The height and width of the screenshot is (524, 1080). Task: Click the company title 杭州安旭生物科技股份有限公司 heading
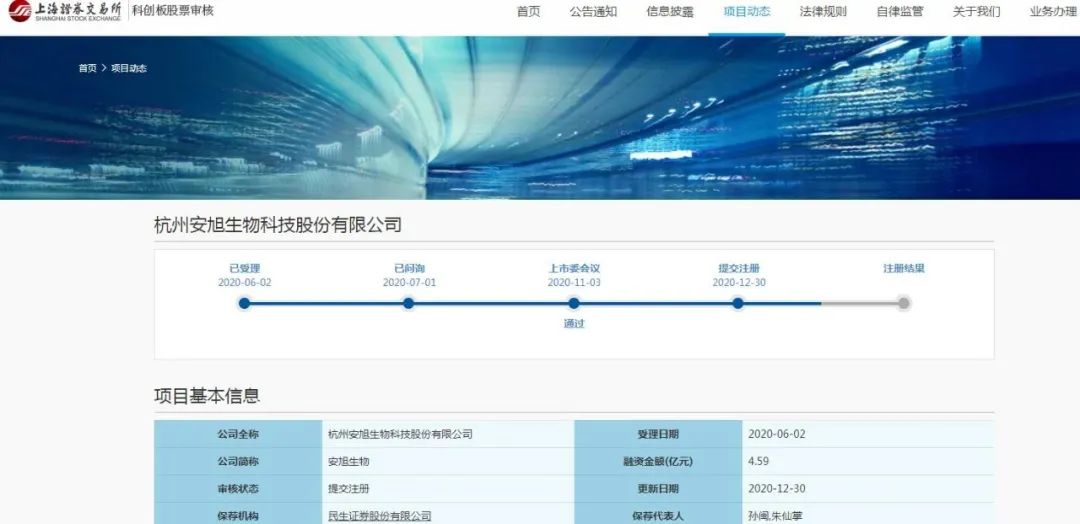point(278,225)
